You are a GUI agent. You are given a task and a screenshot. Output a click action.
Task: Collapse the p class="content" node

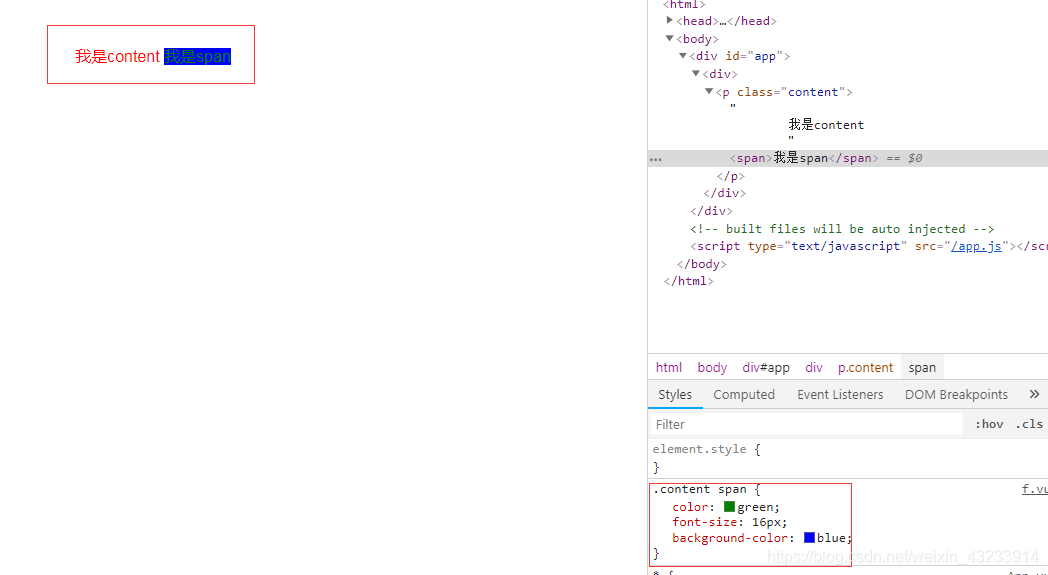point(709,92)
